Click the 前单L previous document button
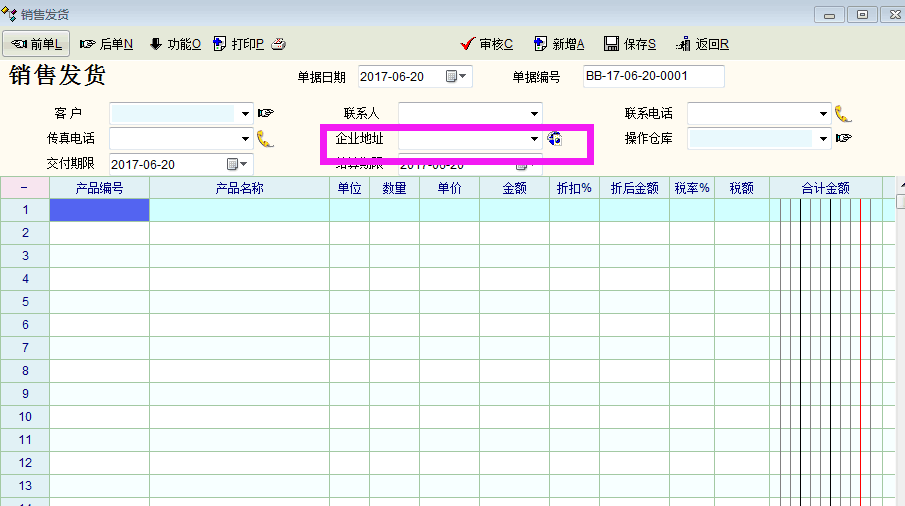The height and width of the screenshot is (506, 905). [37, 44]
